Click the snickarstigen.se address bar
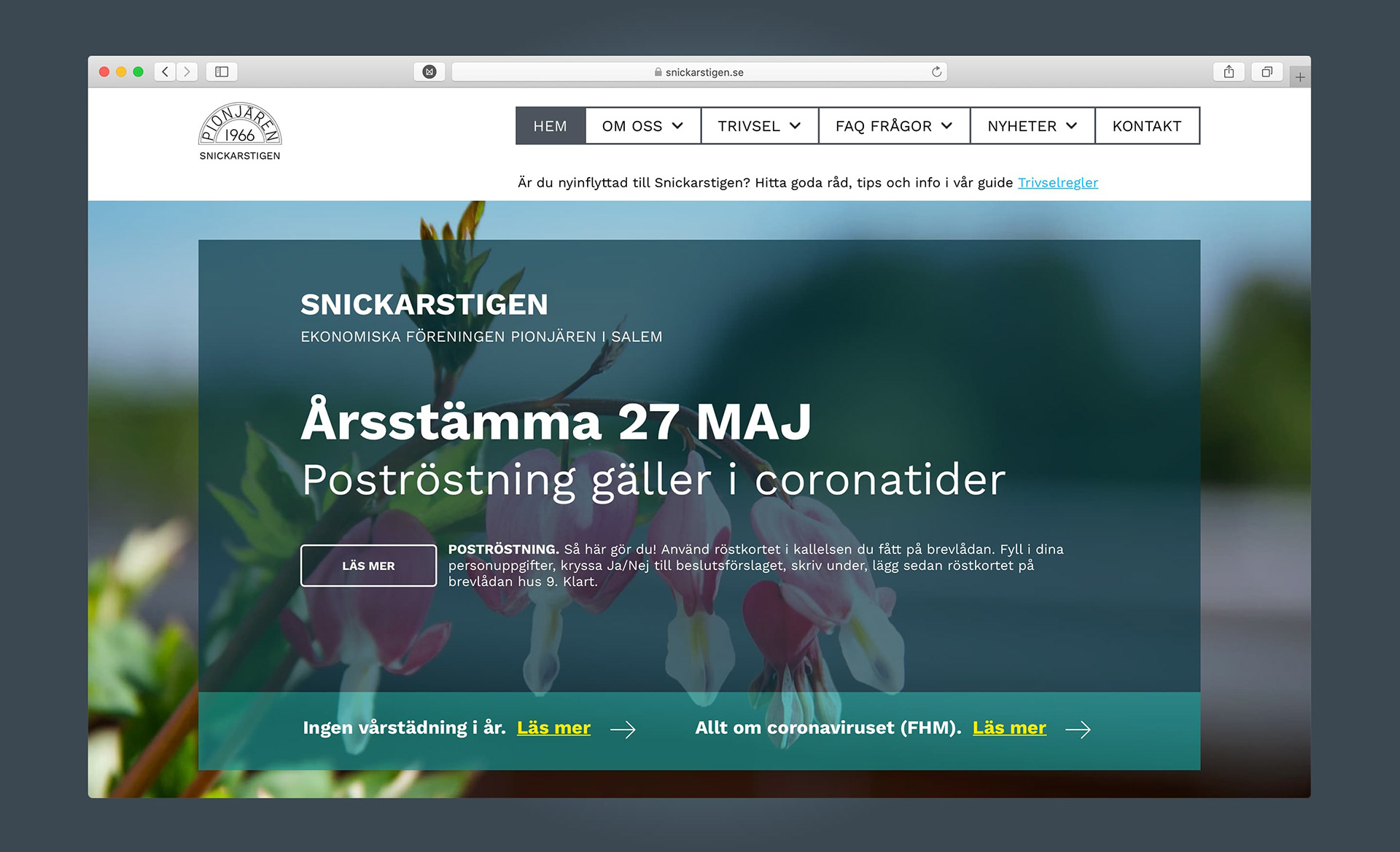1400x852 pixels. click(x=699, y=71)
